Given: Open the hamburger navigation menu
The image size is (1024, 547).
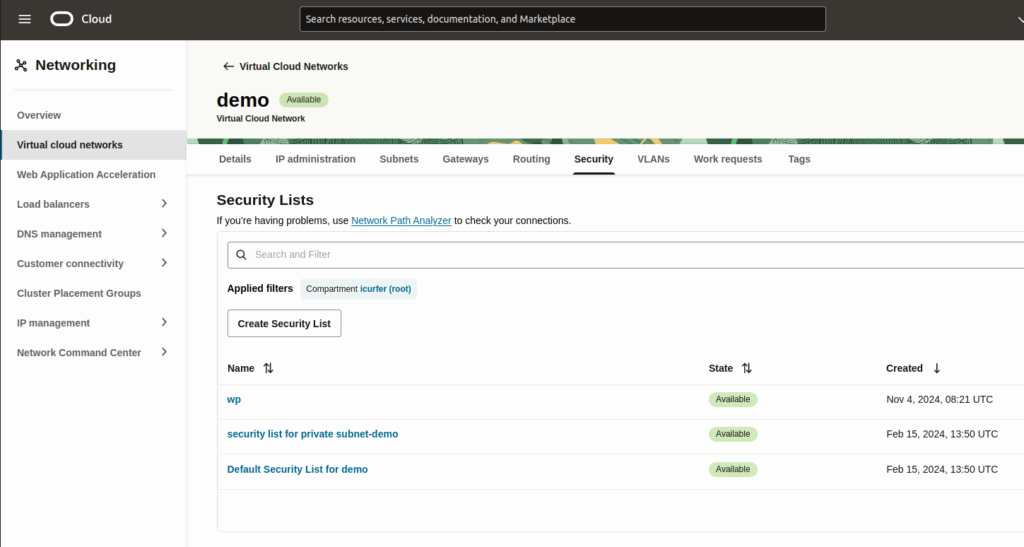Looking at the screenshot, I should coord(25,19).
